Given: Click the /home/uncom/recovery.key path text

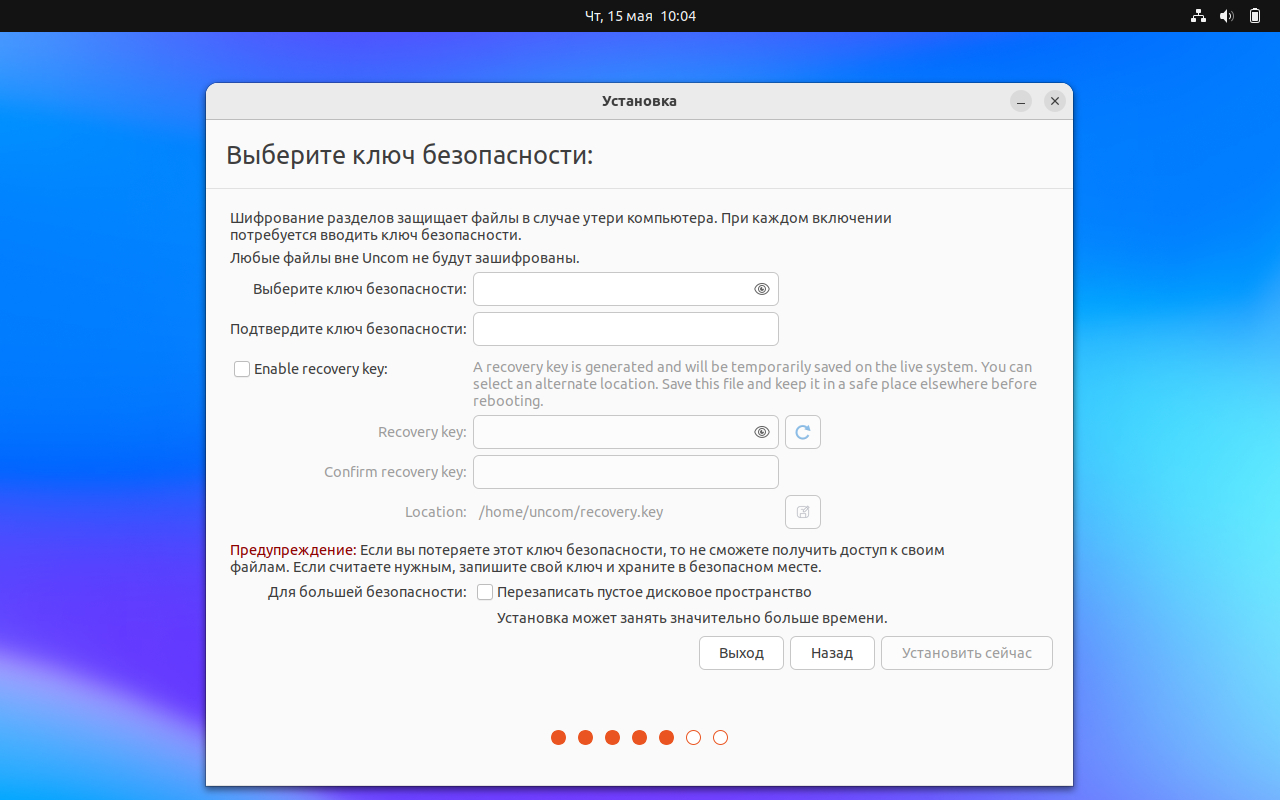Looking at the screenshot, I should point(571,512).
